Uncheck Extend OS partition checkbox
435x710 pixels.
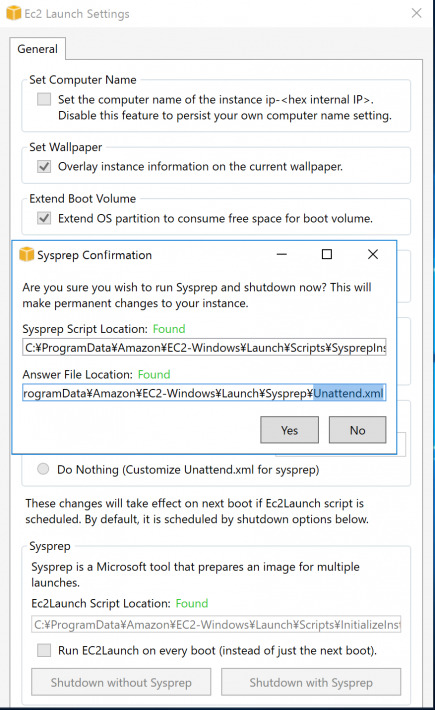pos(44,218)
